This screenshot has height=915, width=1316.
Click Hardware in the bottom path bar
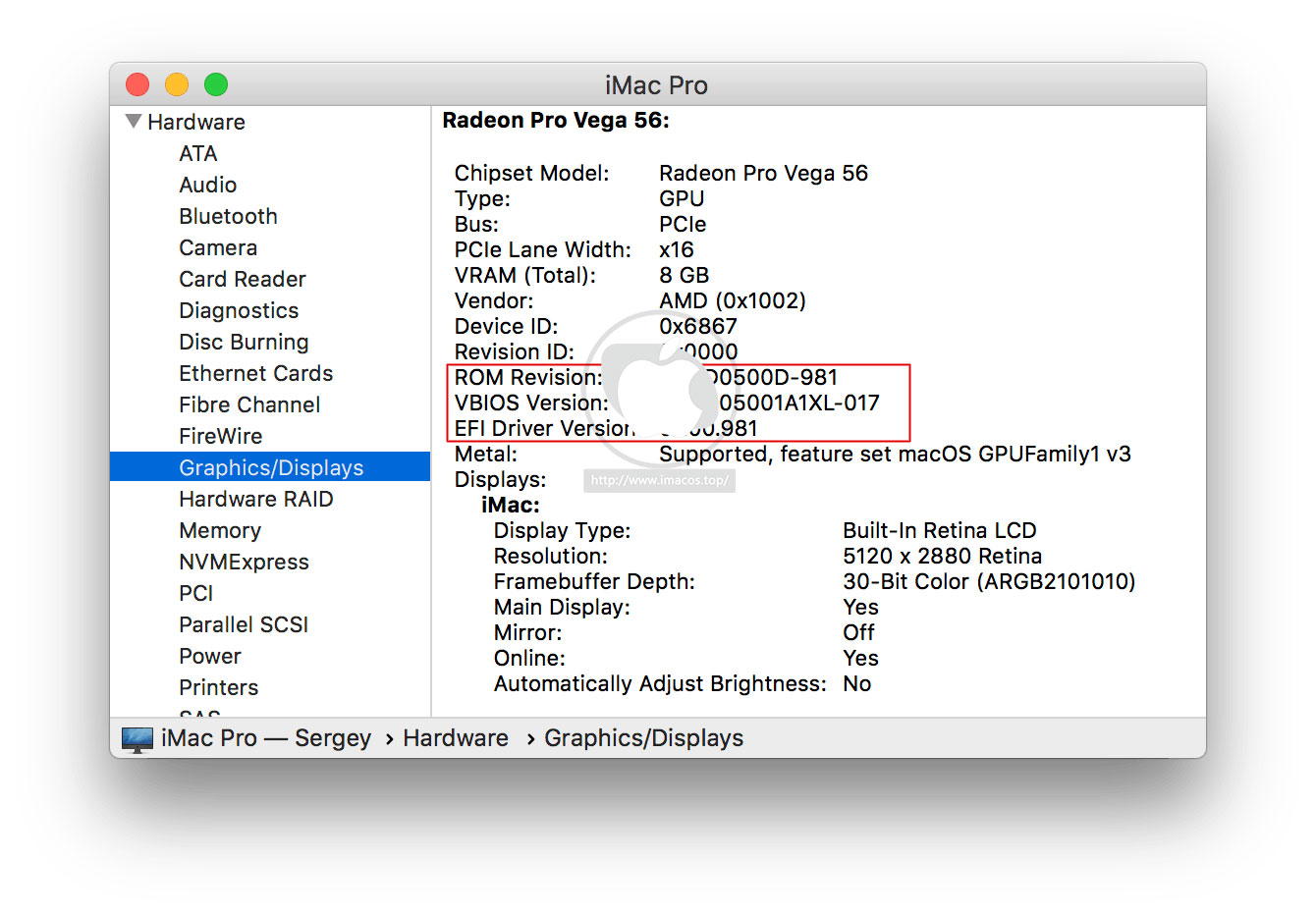coord(456,738)
